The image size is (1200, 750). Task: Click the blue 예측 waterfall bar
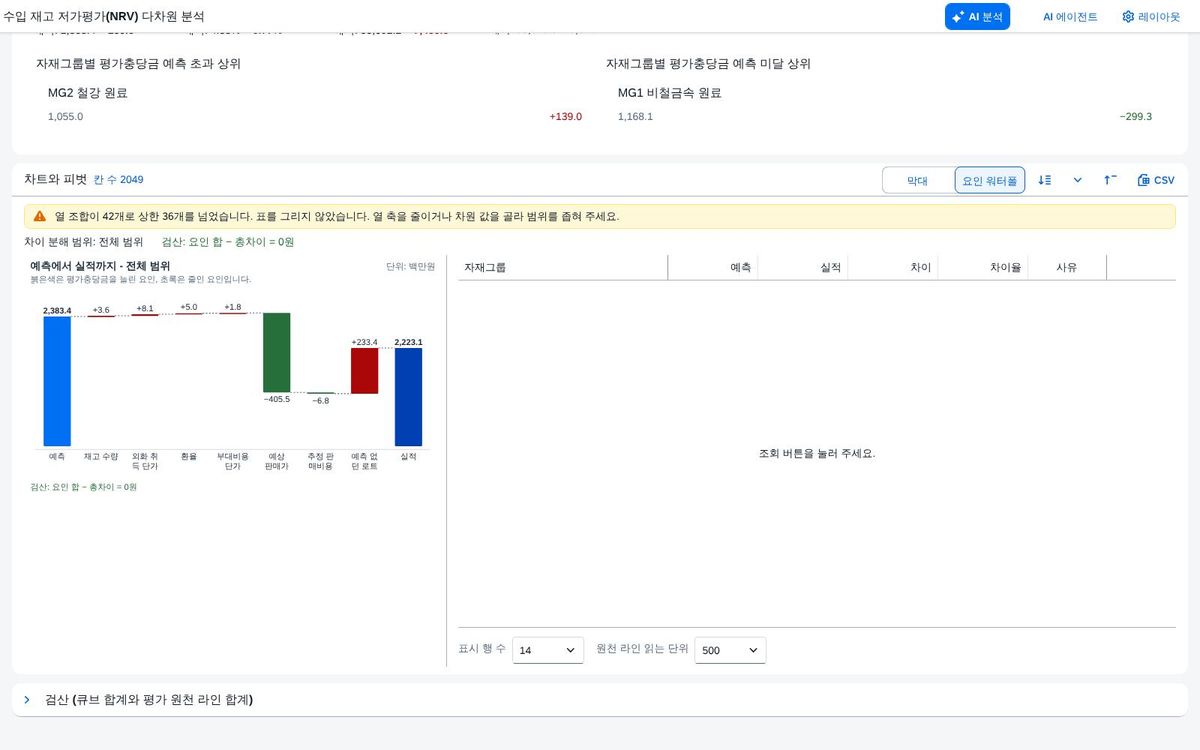click(57, 381)
